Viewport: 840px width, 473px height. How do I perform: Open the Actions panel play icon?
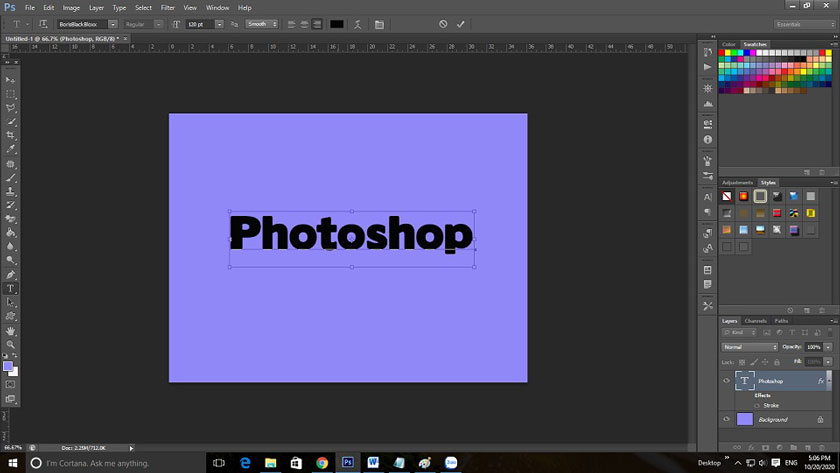click(x=708, y=67)
